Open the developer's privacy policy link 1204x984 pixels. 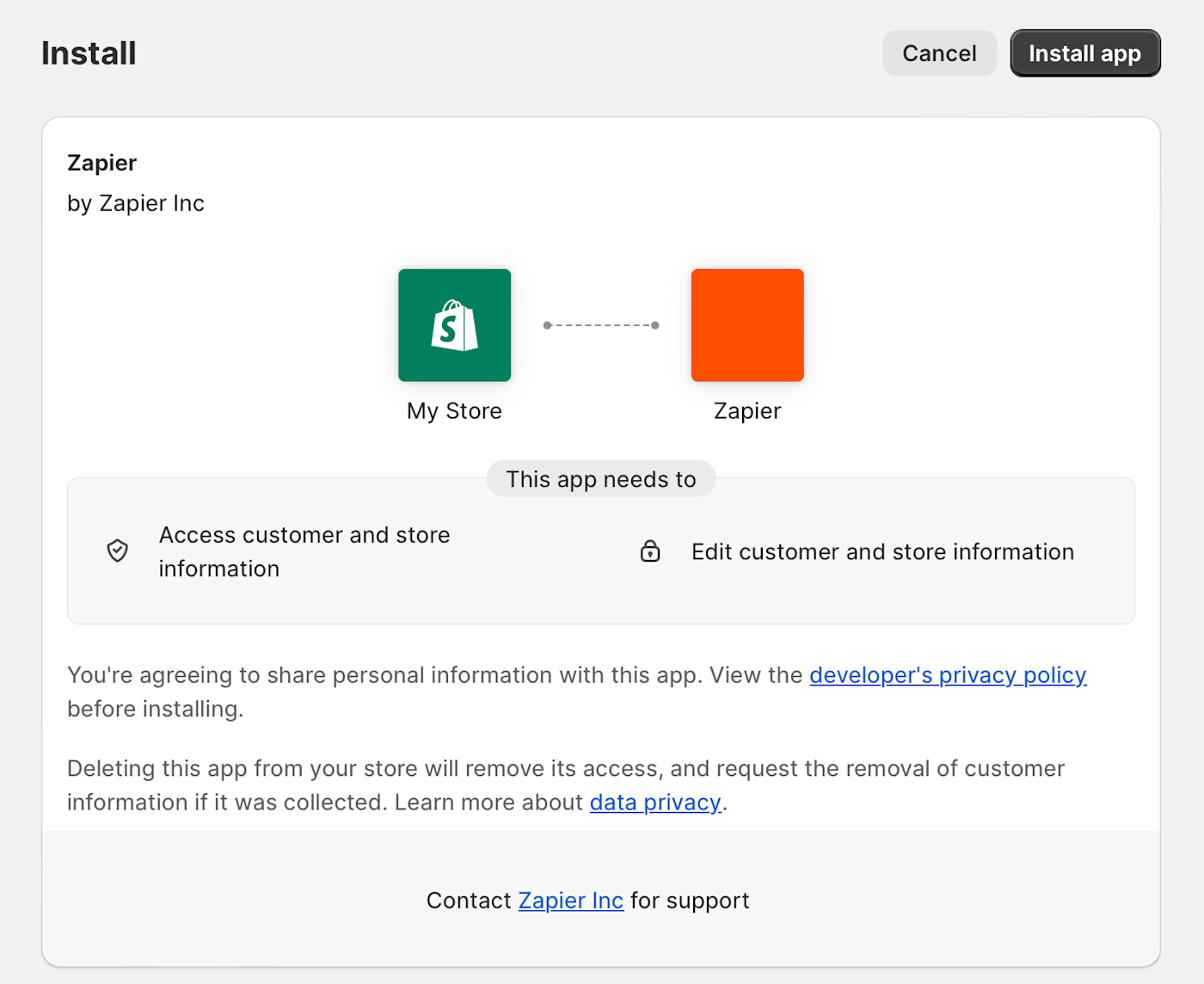pos(948,675)
